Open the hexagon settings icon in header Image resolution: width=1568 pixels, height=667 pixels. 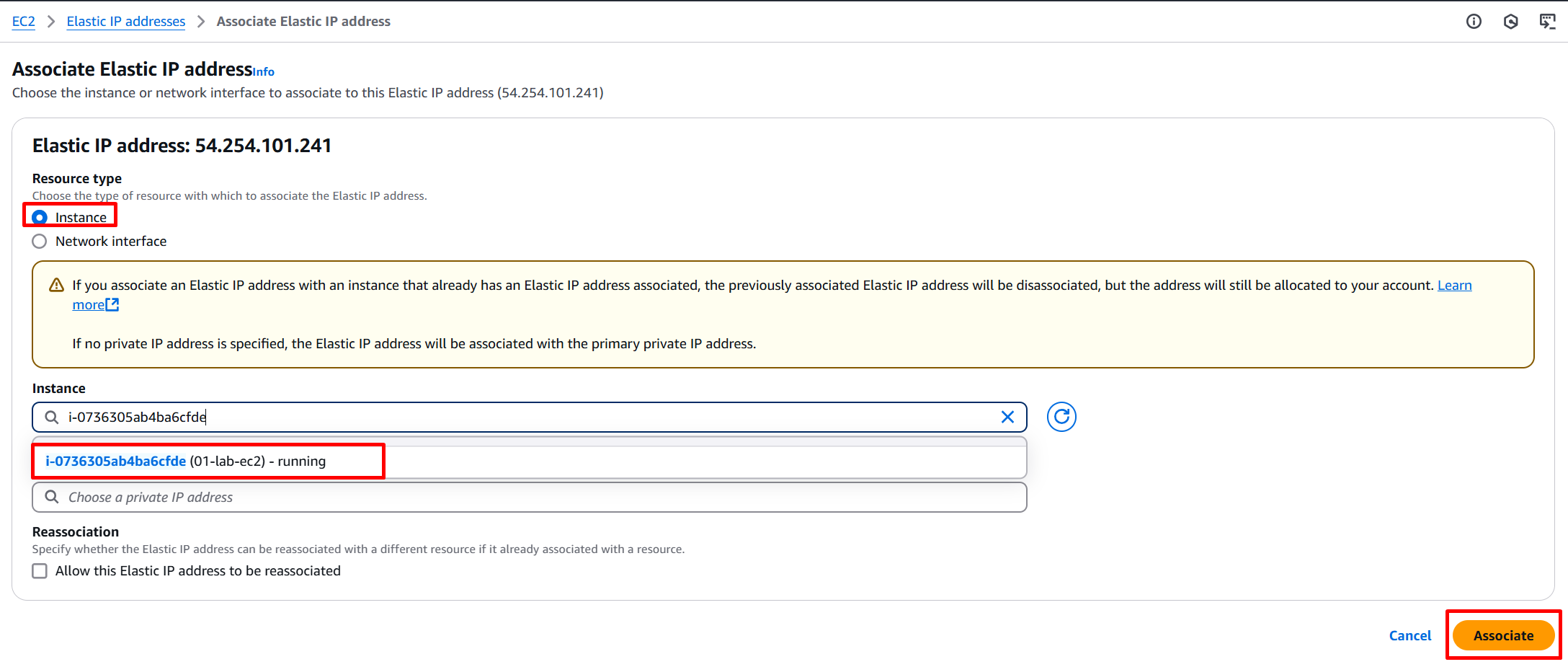click(1511, 22)
